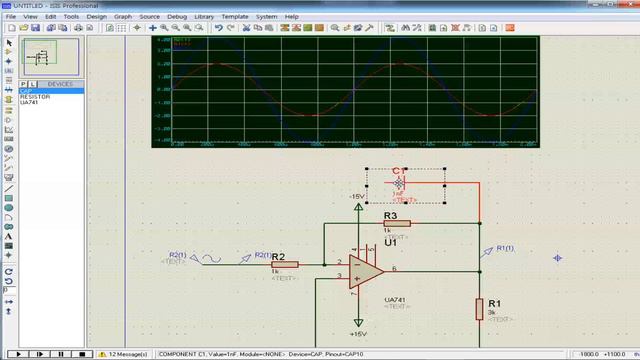Open the 12 Message(s) simulation log
The height and width of the screenshot is (360, 640).
click(123, 354)
